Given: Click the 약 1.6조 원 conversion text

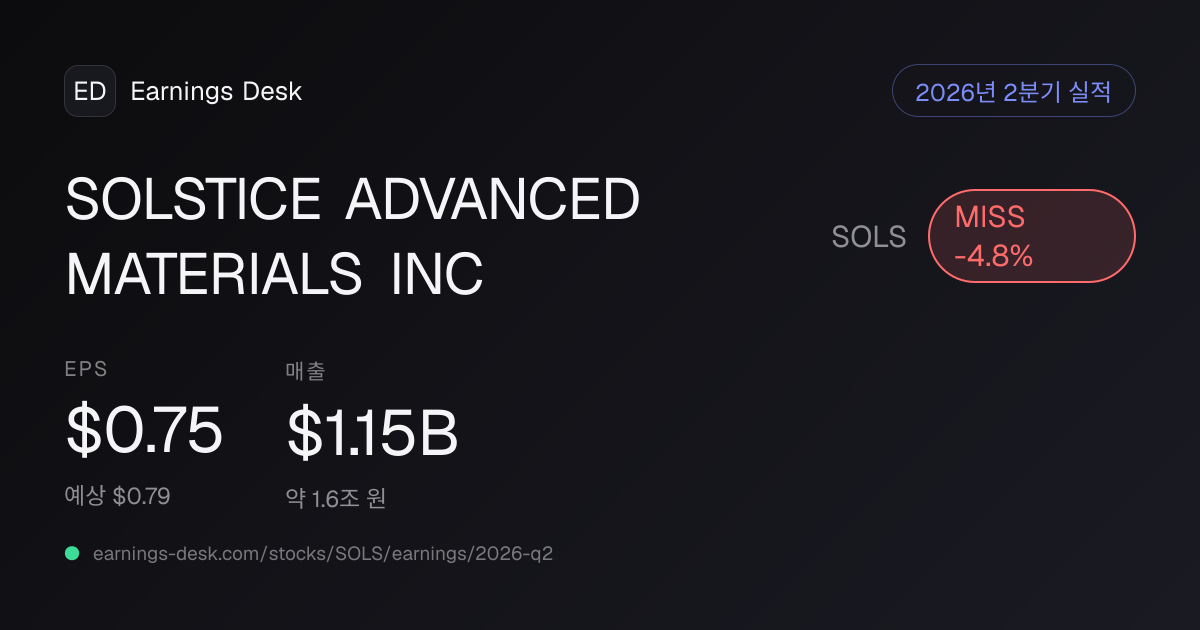Looking at the screenshot, I should [336, 498].
